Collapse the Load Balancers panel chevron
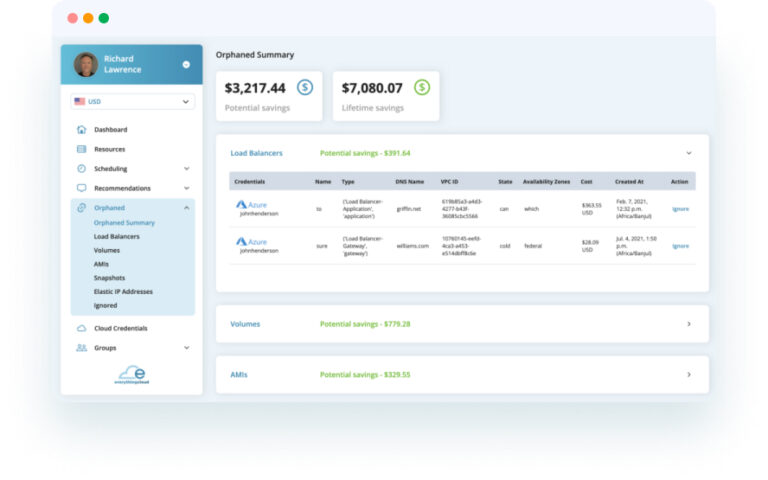 click(x=689, y=153)
